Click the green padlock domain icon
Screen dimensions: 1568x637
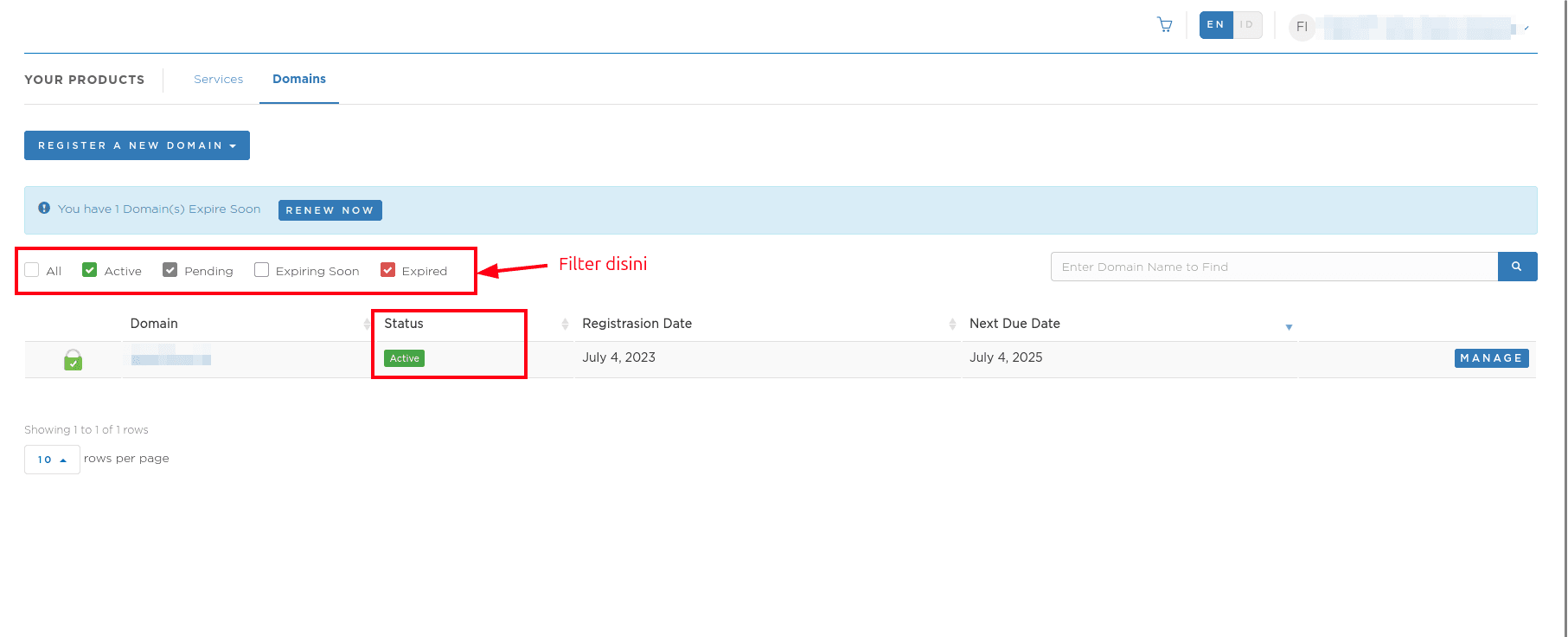[x=74, y=359]
